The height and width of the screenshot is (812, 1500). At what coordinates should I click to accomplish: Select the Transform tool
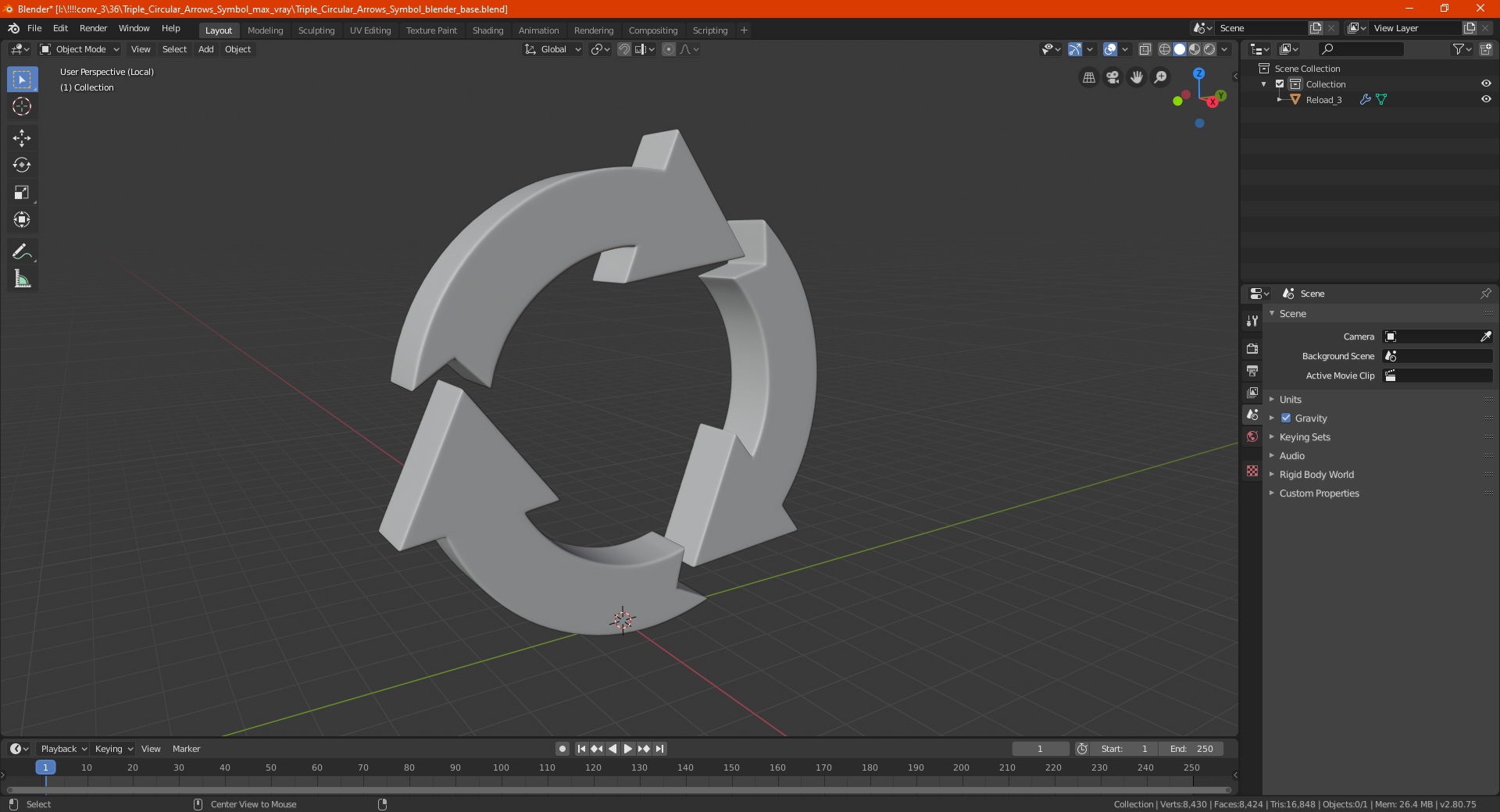[x=22, y=220]
